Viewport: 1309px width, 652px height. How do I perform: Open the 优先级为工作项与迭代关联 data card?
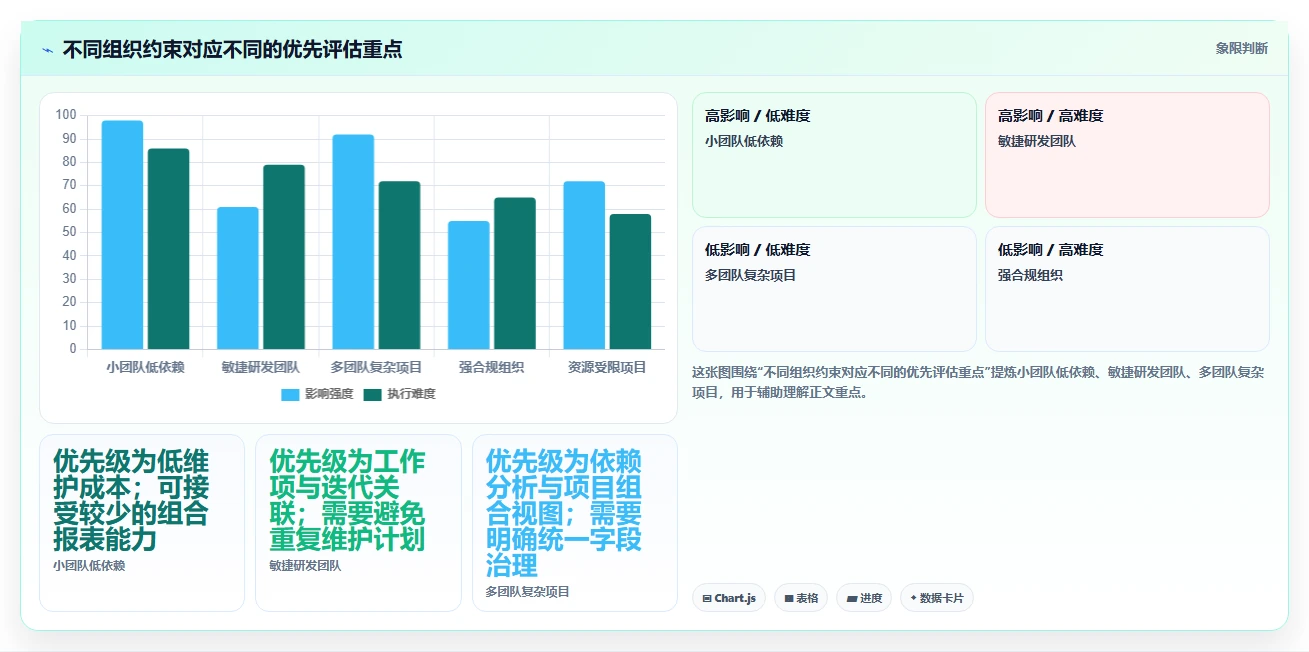[x=358, y=523]
